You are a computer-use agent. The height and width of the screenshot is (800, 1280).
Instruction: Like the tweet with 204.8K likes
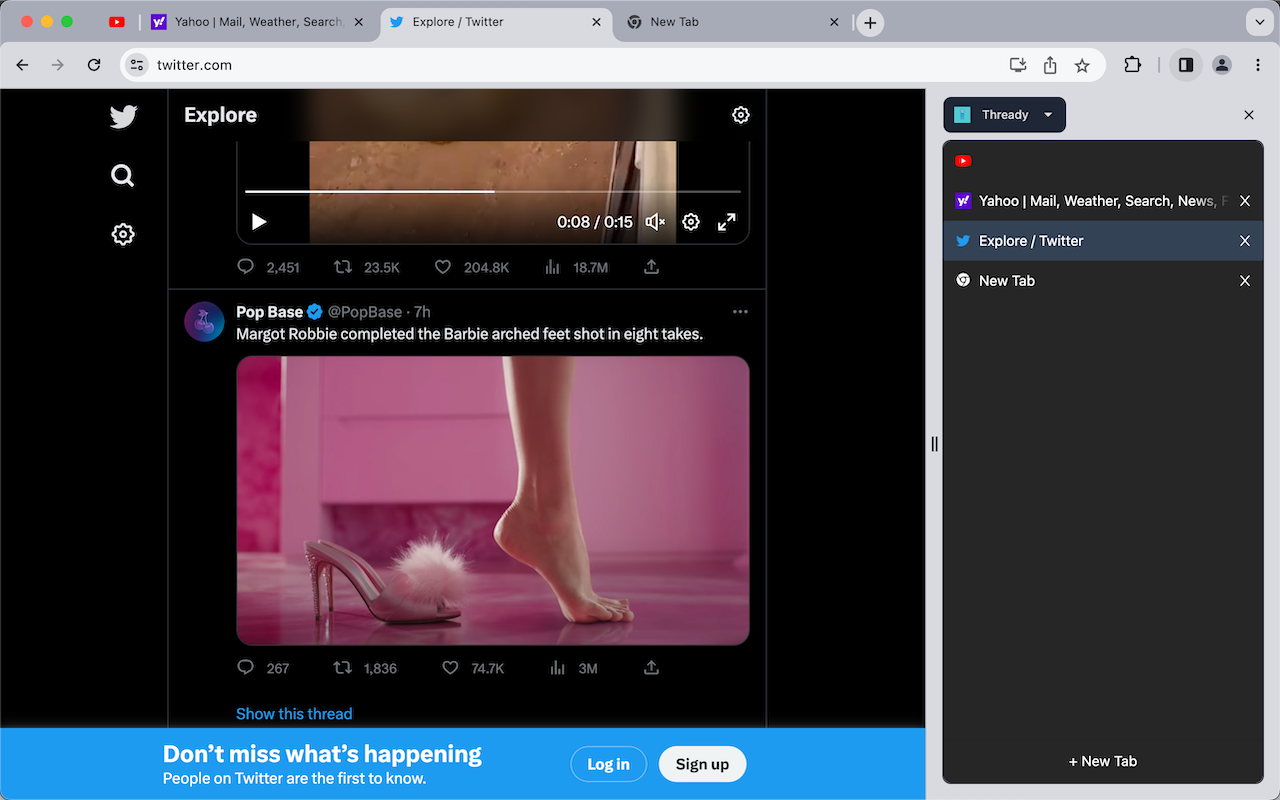coord(472,267)
